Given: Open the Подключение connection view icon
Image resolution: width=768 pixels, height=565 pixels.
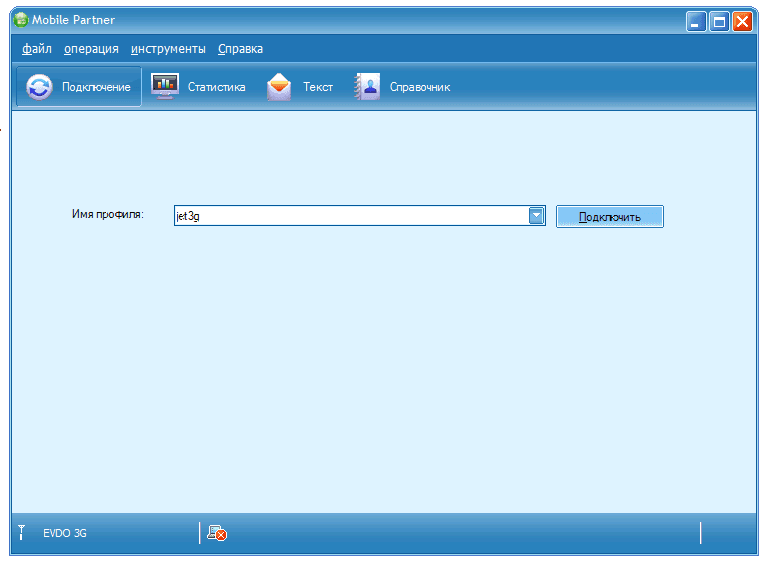Looking at the screenshot, I should coord(39,87).
